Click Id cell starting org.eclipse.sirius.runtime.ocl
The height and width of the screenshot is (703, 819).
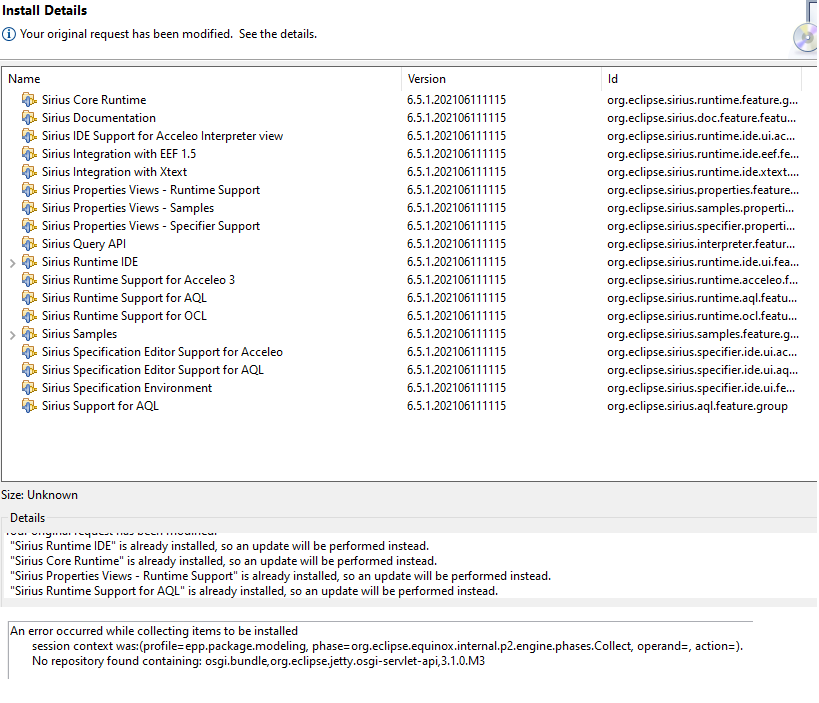click(702, 315)
